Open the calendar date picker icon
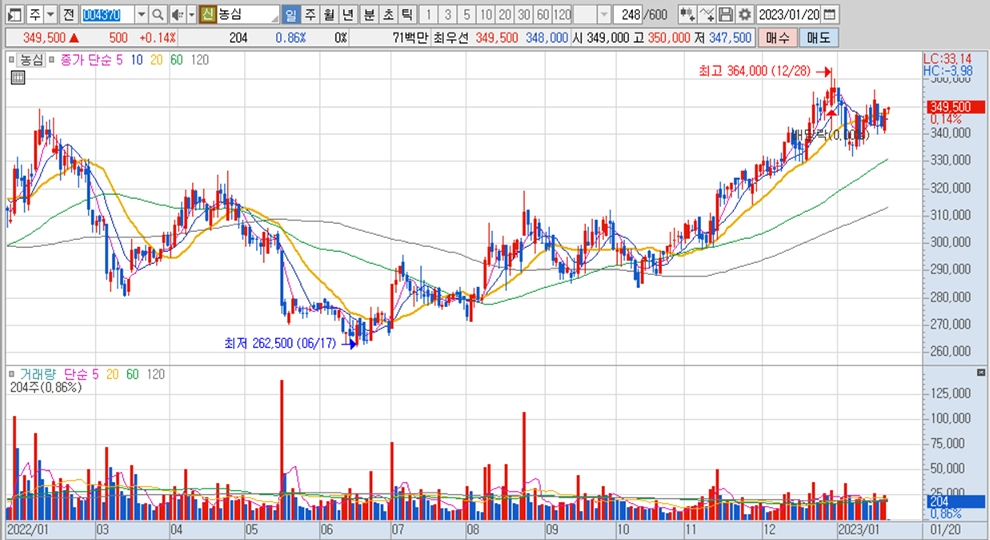Viewport: 990px width, 540px height. click(x=830, y=15)
